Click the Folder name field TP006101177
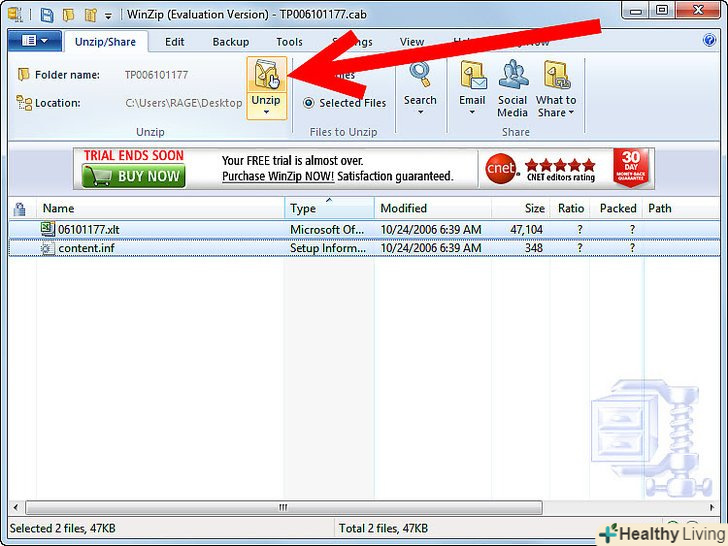 156,75
